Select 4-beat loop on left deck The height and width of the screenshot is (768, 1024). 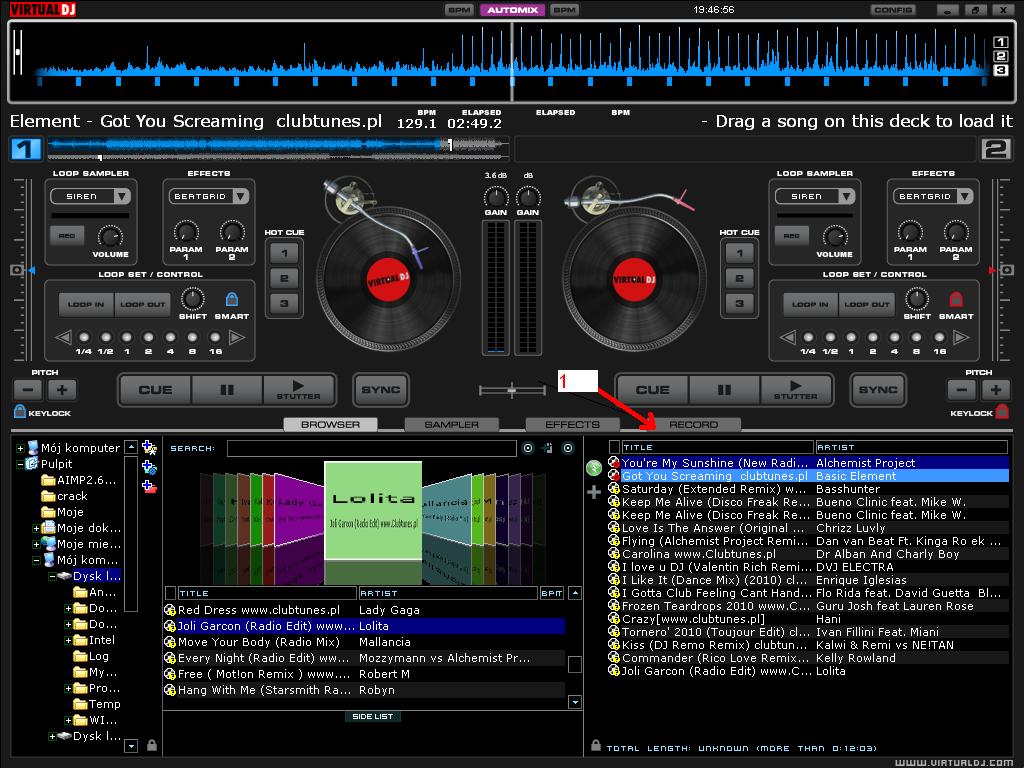[170, 338]
